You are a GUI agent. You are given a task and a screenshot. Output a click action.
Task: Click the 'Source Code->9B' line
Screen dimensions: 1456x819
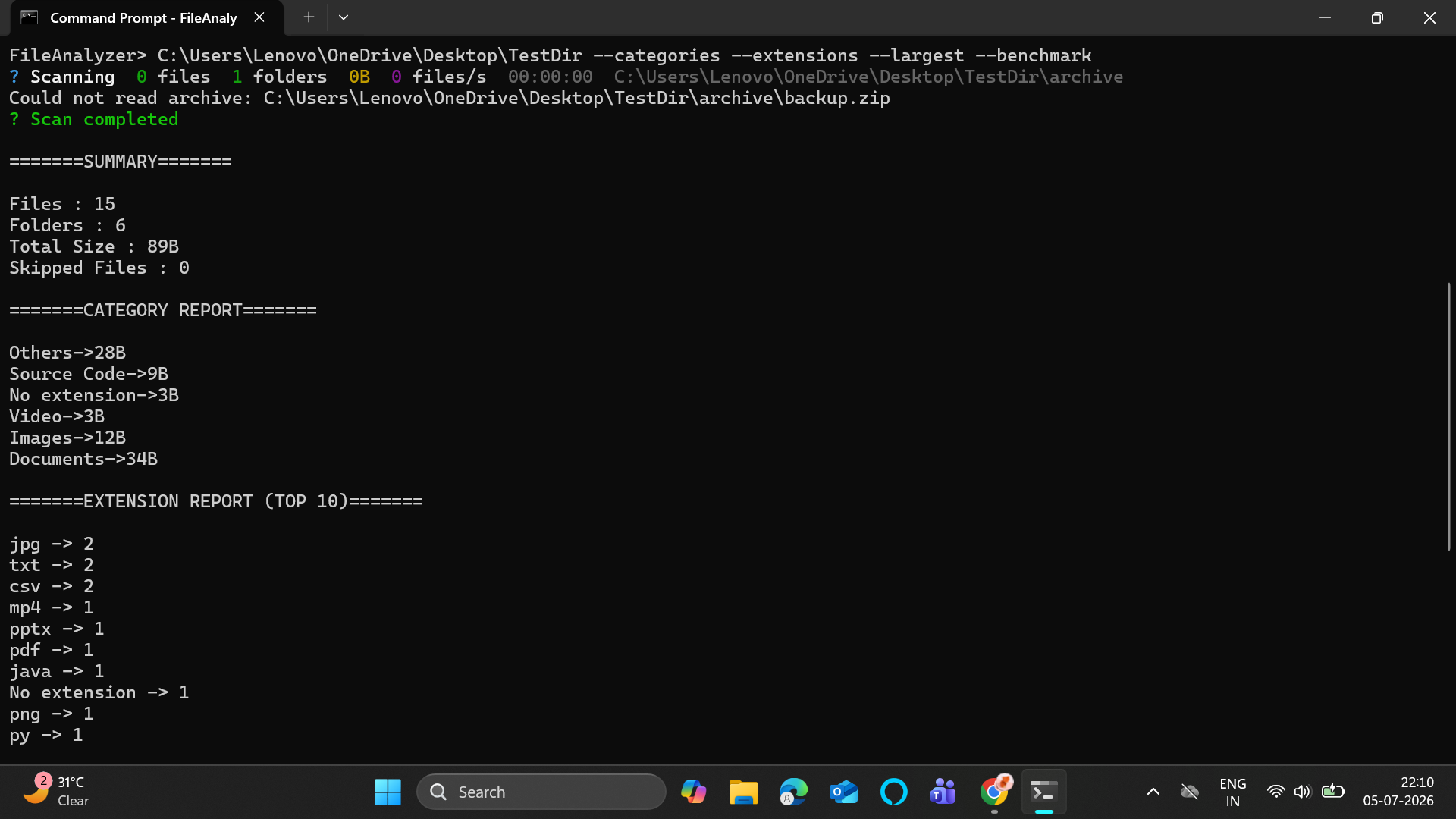89,374
